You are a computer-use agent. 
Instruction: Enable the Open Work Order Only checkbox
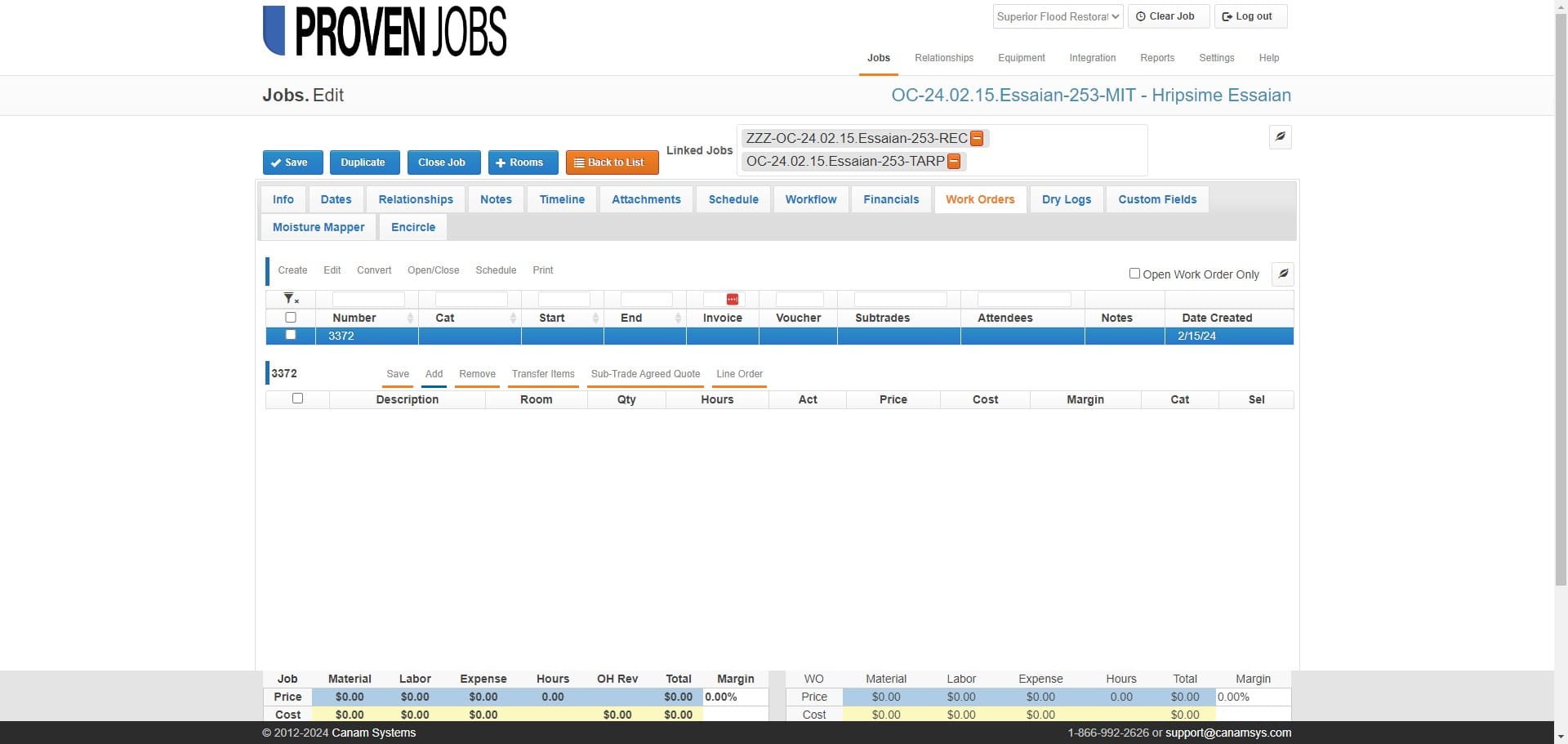(1134, 274)
